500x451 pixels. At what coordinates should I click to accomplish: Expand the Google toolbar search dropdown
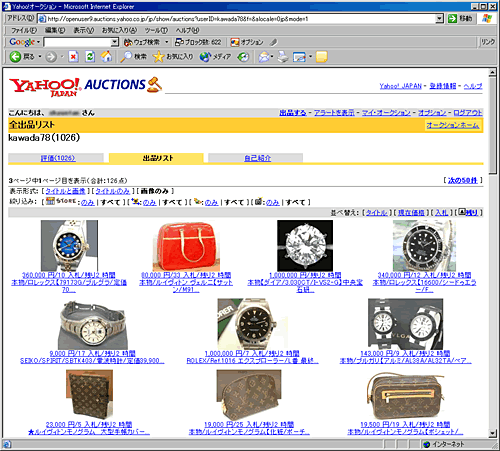[115, 42]
